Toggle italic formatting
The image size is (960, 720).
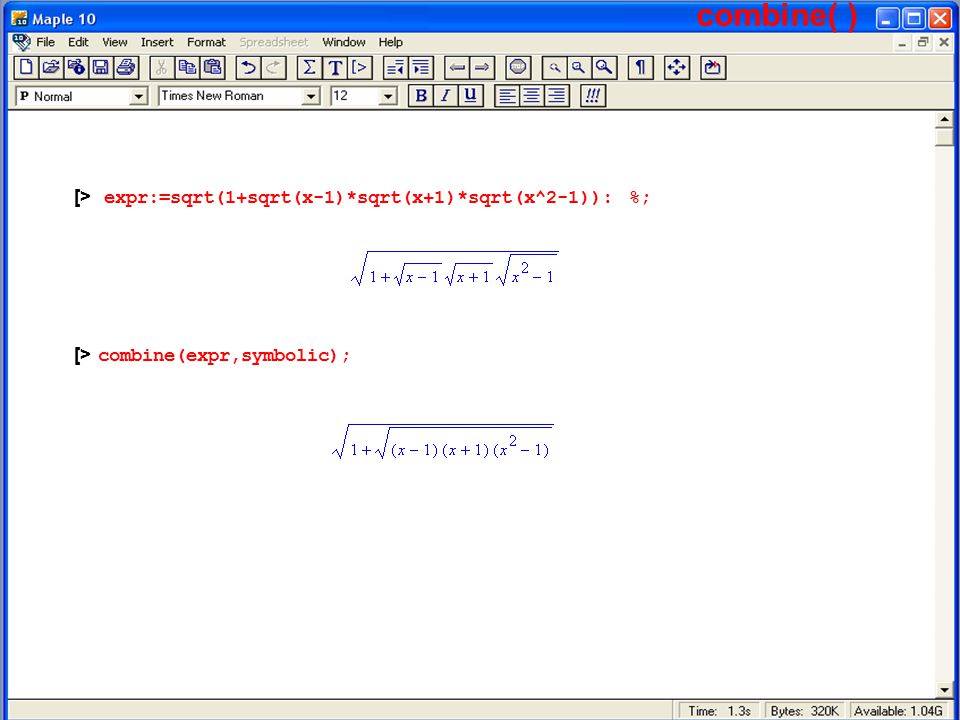coord(445,96)
